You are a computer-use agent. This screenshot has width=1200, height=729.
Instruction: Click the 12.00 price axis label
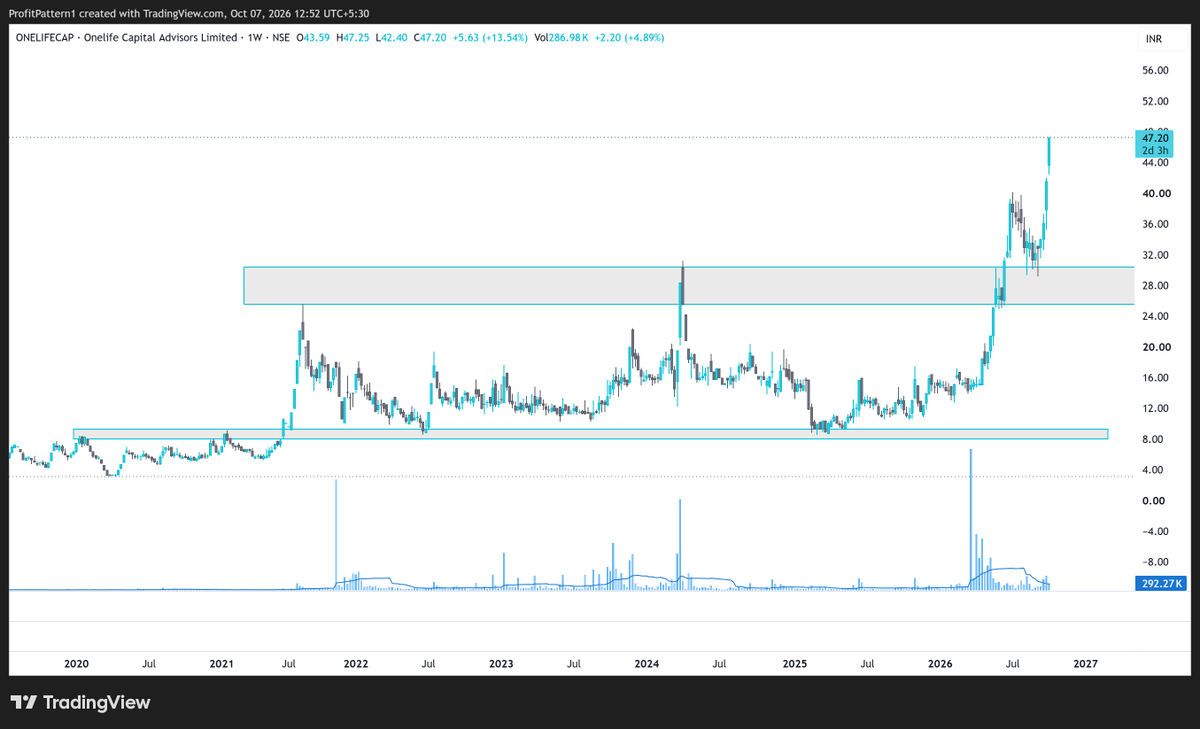click(x=1156, y=409)
